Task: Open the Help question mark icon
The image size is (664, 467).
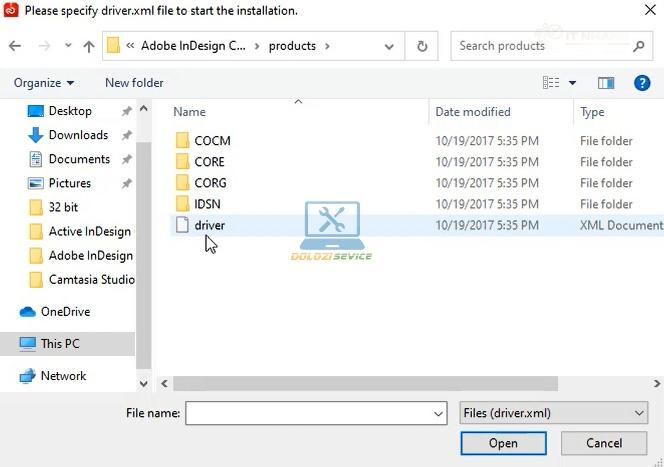Action: (x=643, y=83)
